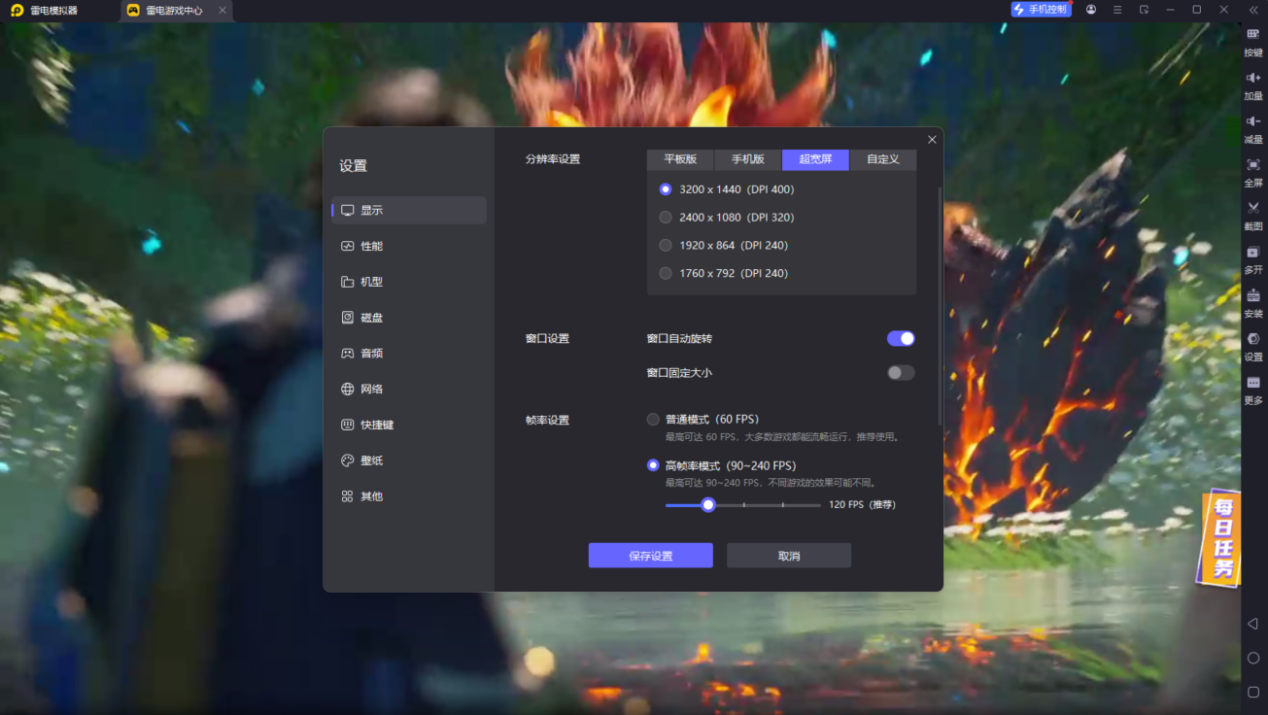Open the 每日任务 daily task banner
The height and width of the screenshot is (715, 1268).
click(x=1221, y=537)
